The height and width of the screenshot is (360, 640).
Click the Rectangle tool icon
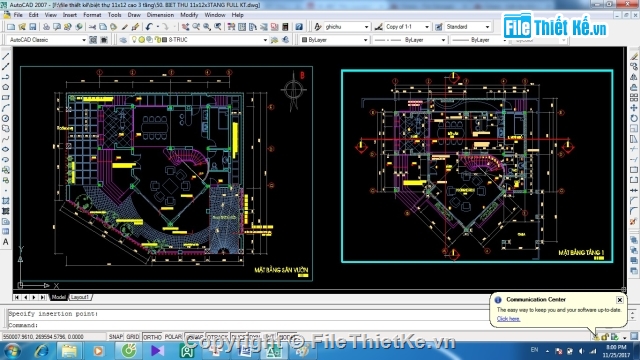[x=6, y=98]
